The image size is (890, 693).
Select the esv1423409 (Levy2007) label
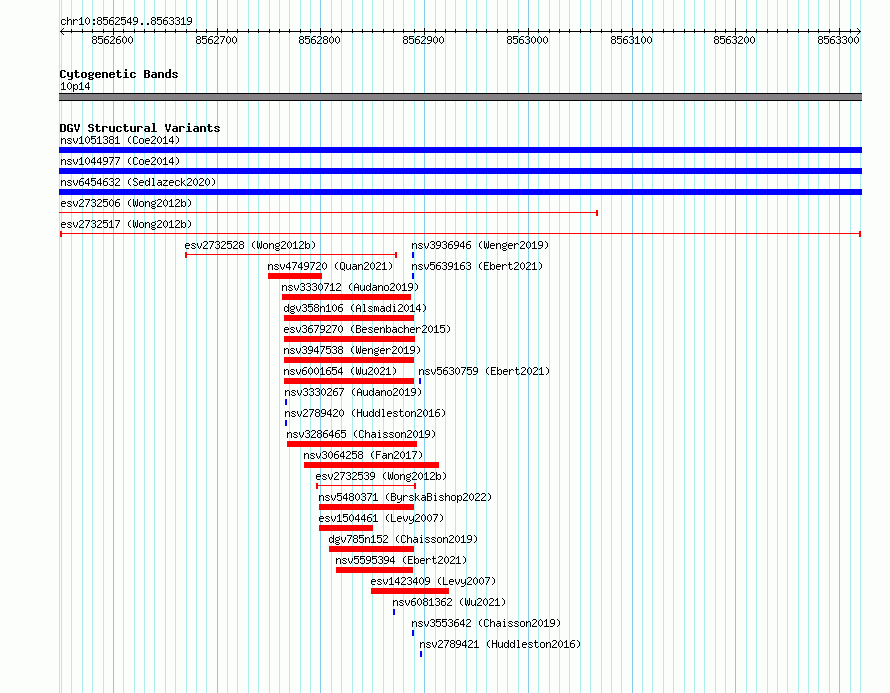(x=433, y=581)
